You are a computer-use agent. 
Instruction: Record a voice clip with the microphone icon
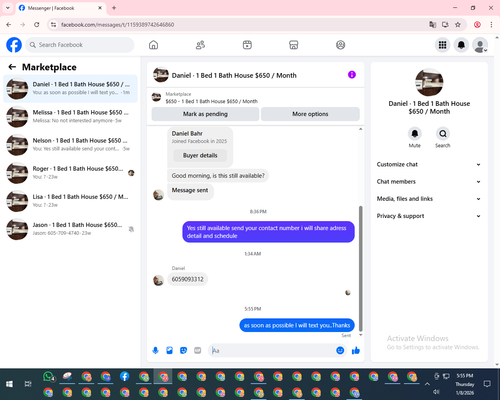coord(155,350)
